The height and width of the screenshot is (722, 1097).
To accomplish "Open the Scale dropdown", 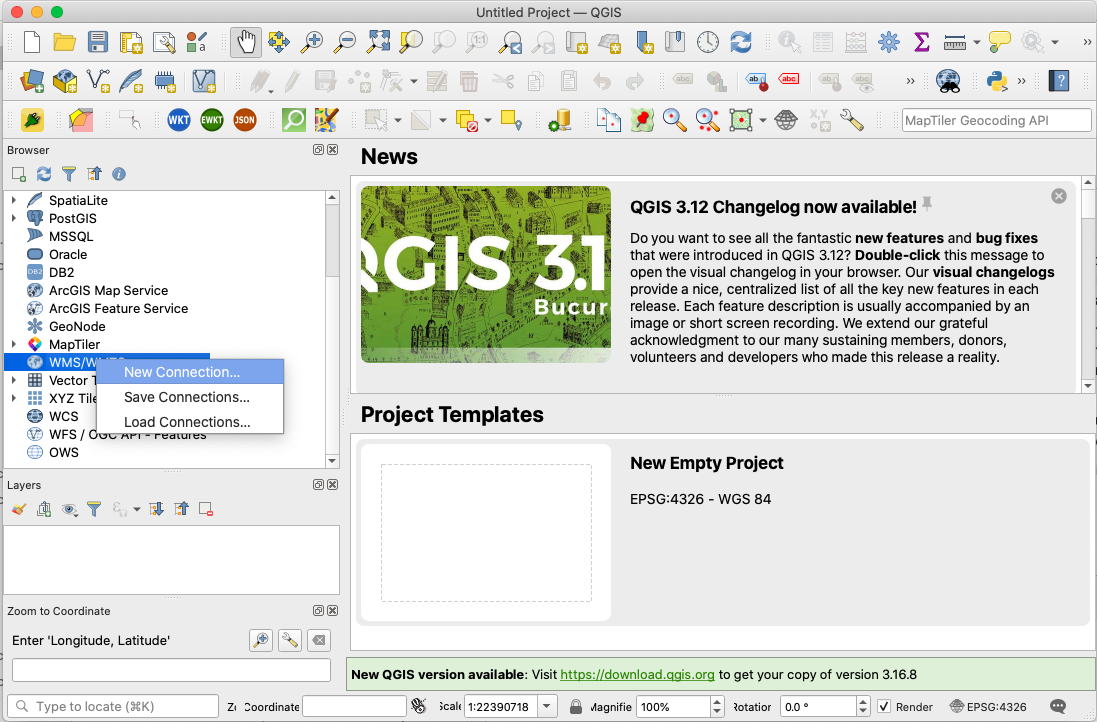I will [x=547, y=707].
